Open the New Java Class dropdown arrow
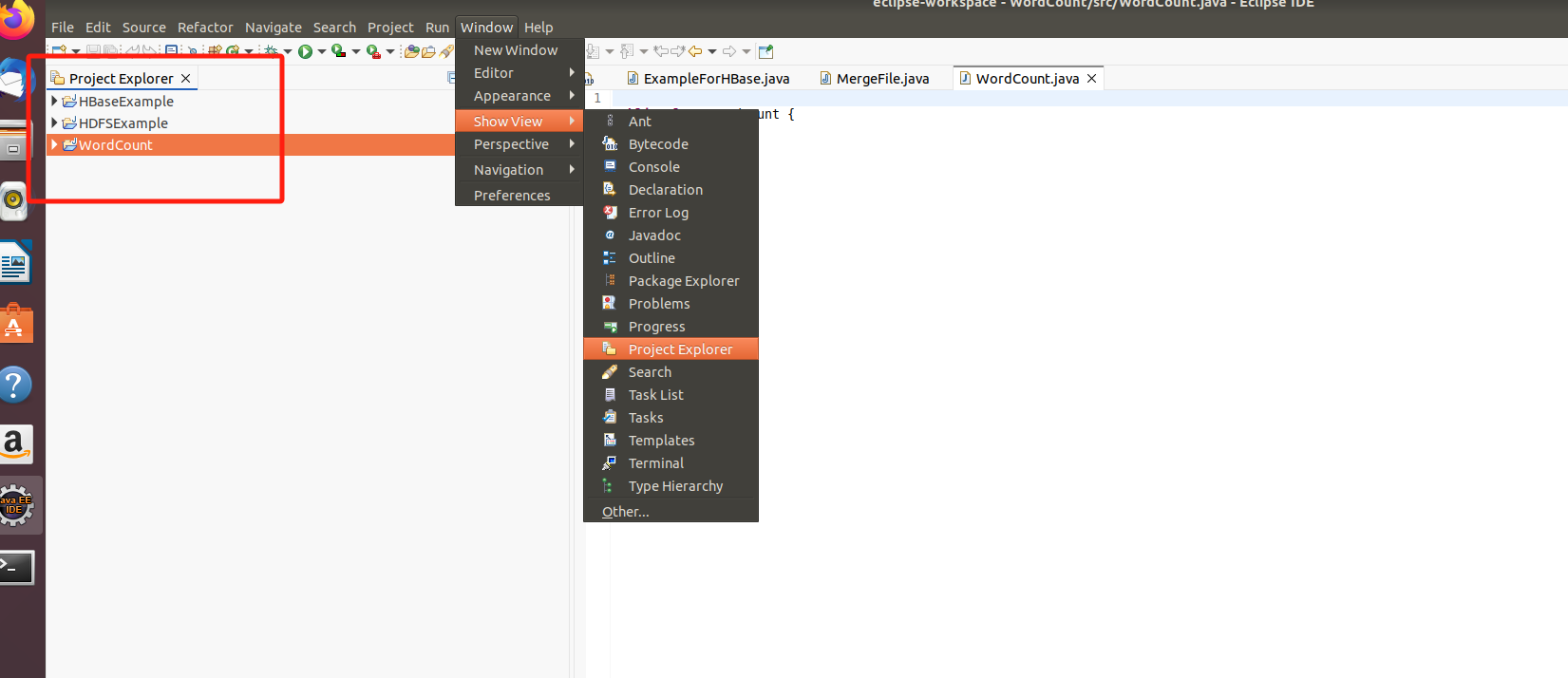 [249, 51]
